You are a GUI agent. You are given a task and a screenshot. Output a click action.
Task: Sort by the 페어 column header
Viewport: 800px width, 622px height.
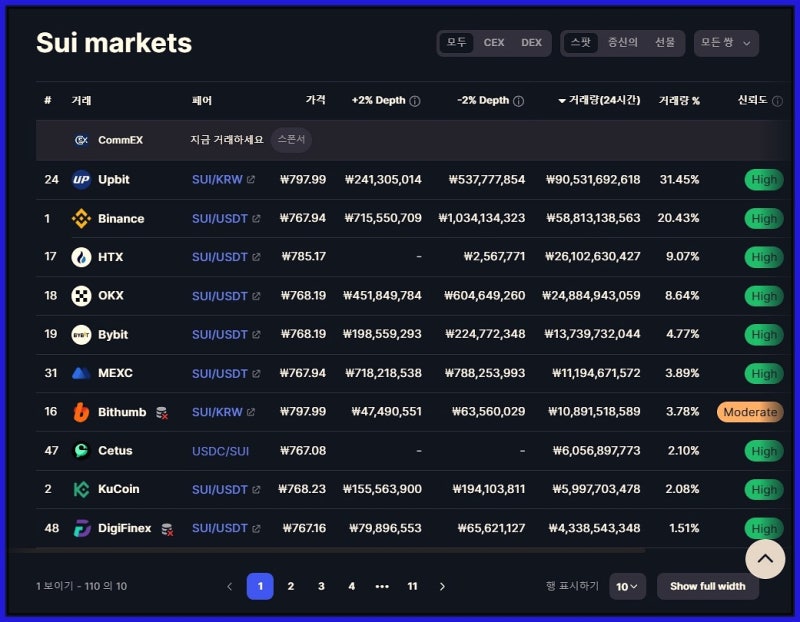[202, 101]
